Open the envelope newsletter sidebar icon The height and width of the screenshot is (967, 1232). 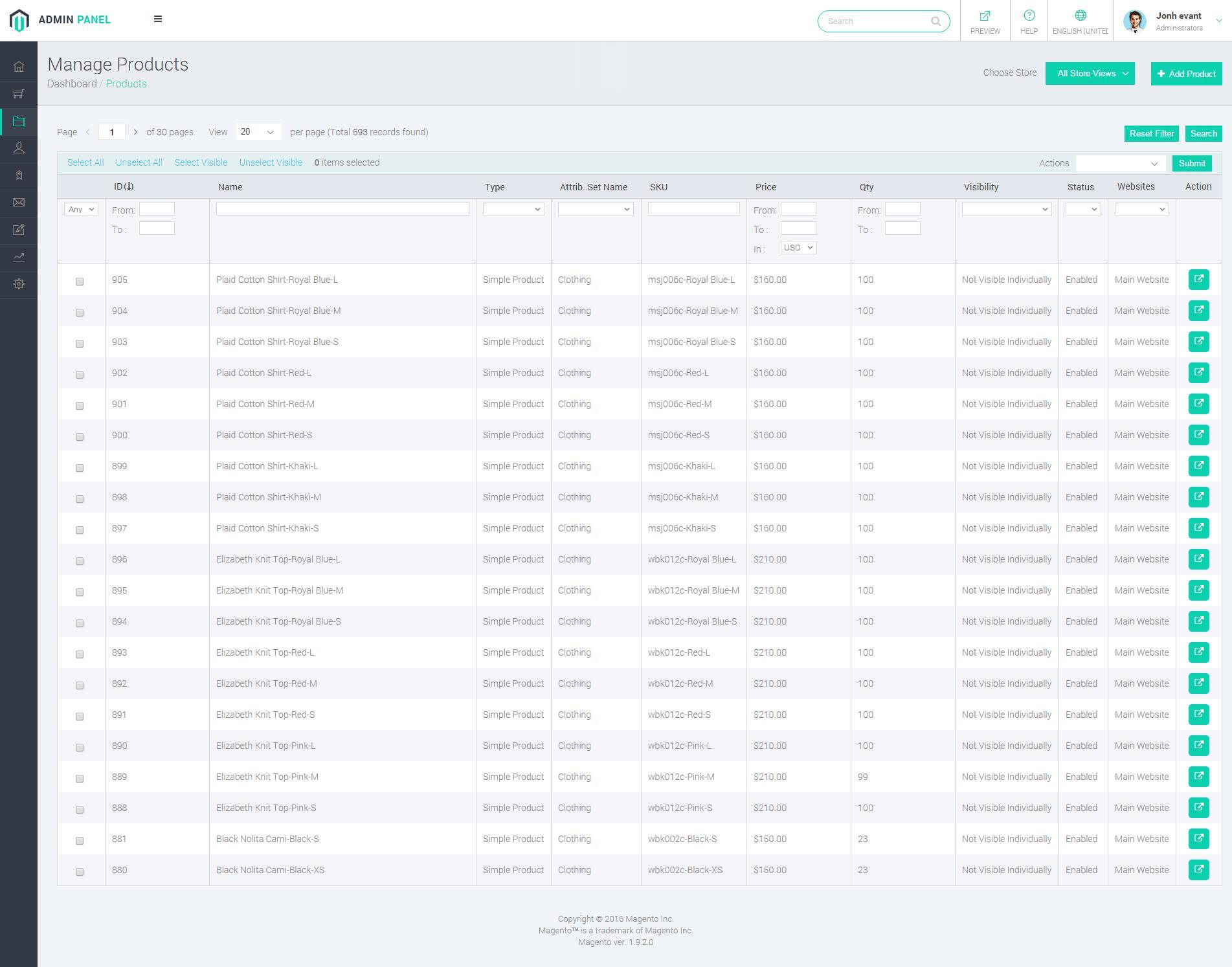pos(19,203)
